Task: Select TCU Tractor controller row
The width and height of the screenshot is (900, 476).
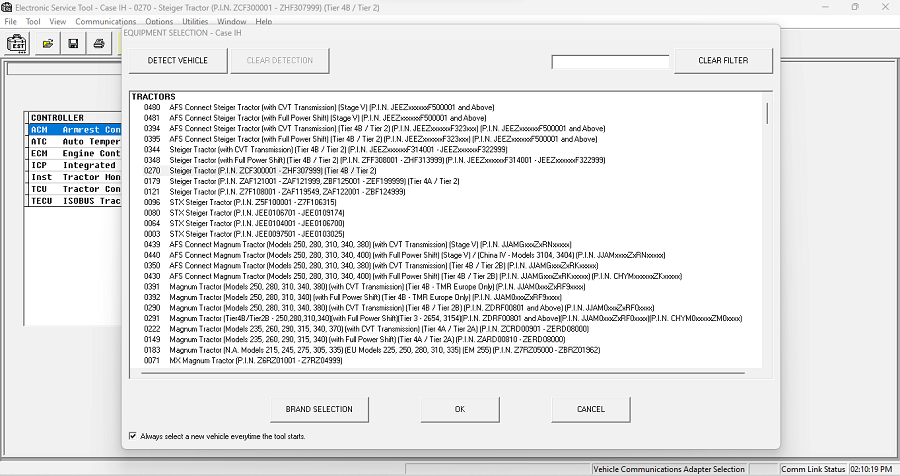Action: coord(75,189)
